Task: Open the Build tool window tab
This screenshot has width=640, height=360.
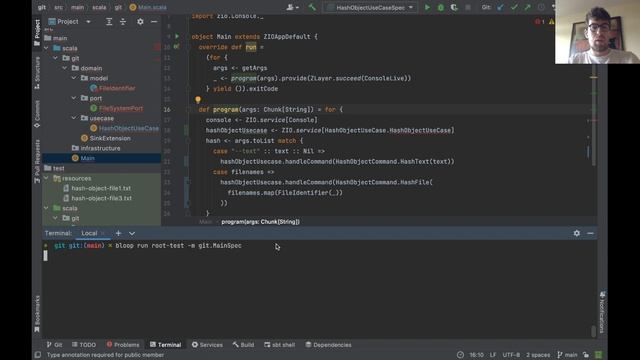Action: click(243, 344)
